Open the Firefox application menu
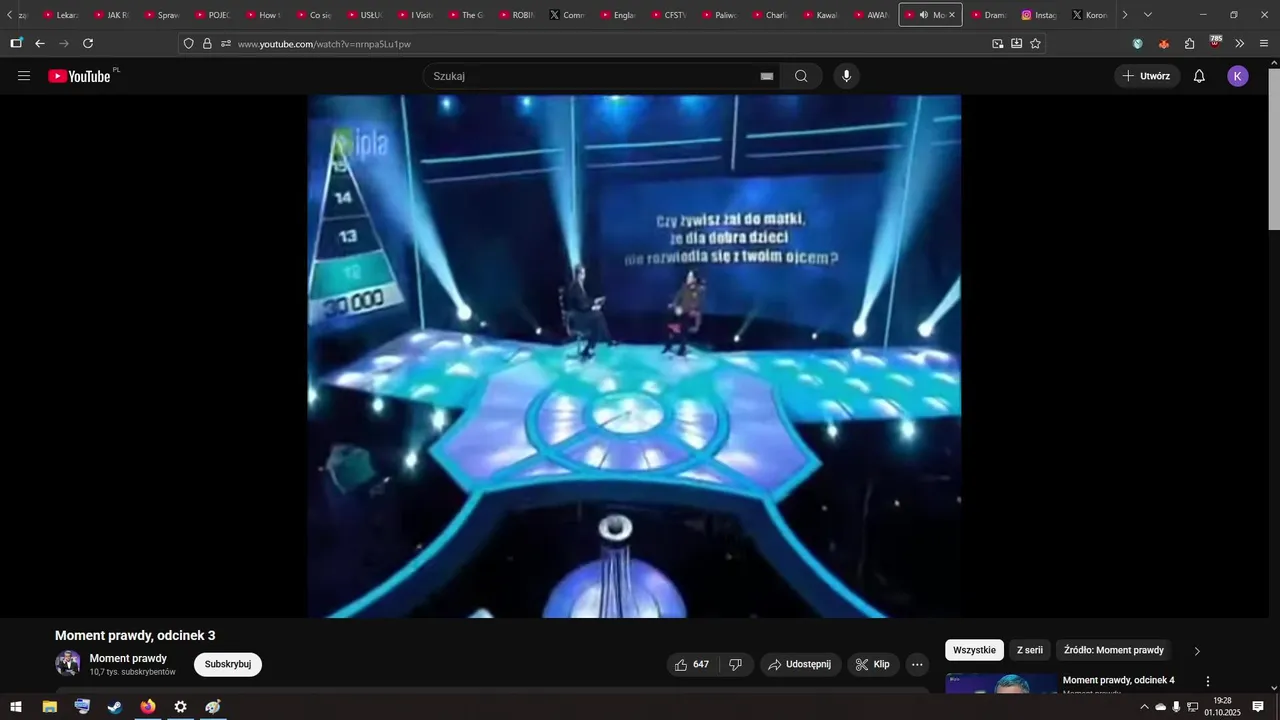This screenshot has width=1280, height=720. pos(1264,43)
